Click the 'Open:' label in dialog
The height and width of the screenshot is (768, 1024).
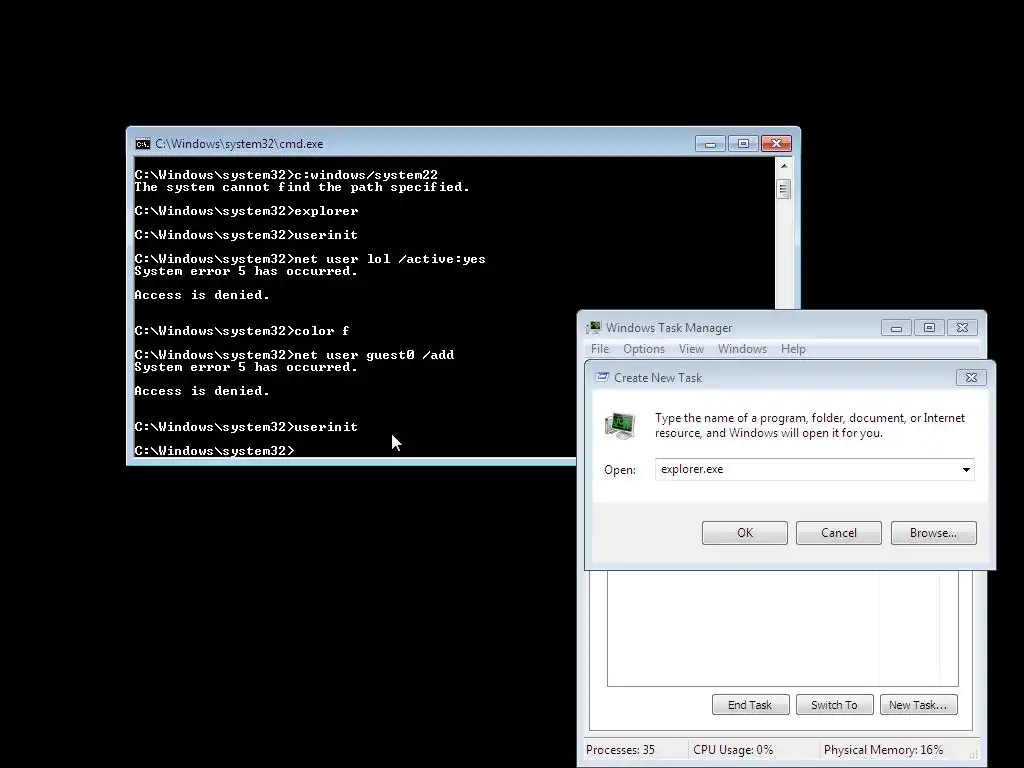click(x=620, y=470)
